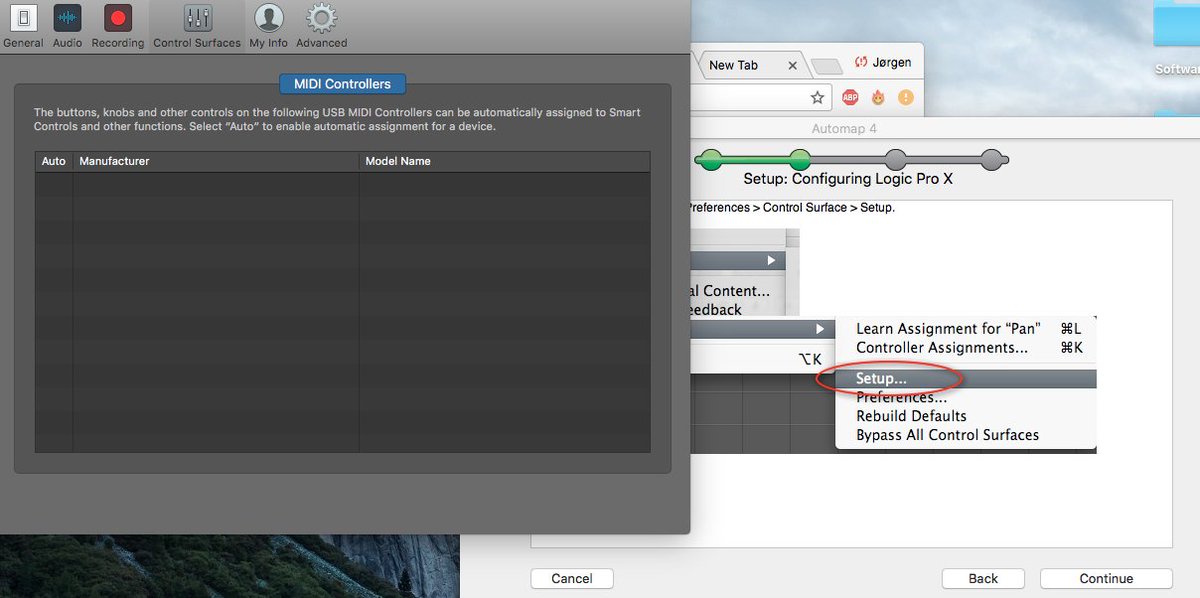
Task: Select the Control Surfaces preferences pane
Action: (x=197, y=26)
